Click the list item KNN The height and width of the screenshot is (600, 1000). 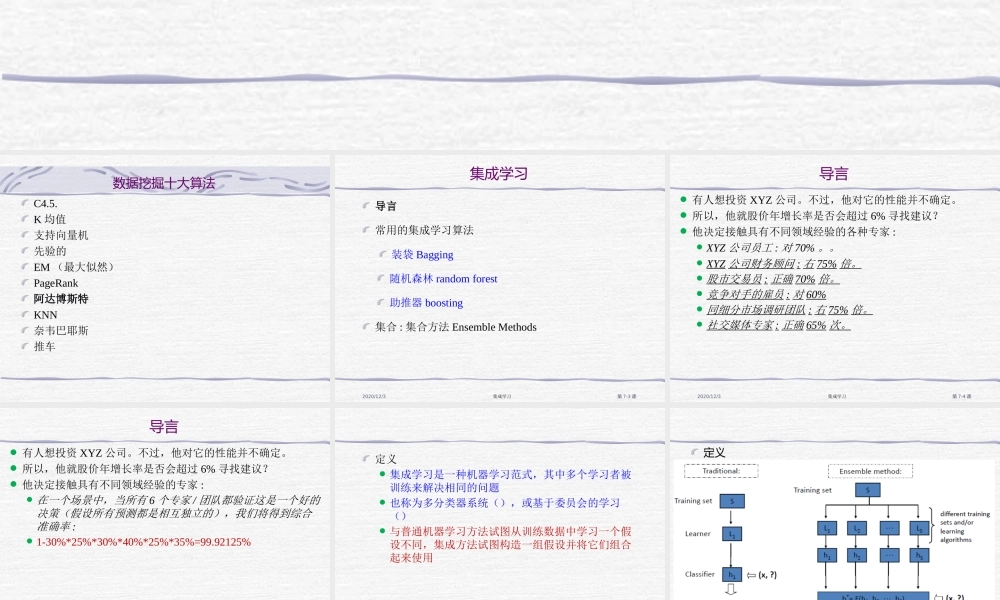coord(45,314)
